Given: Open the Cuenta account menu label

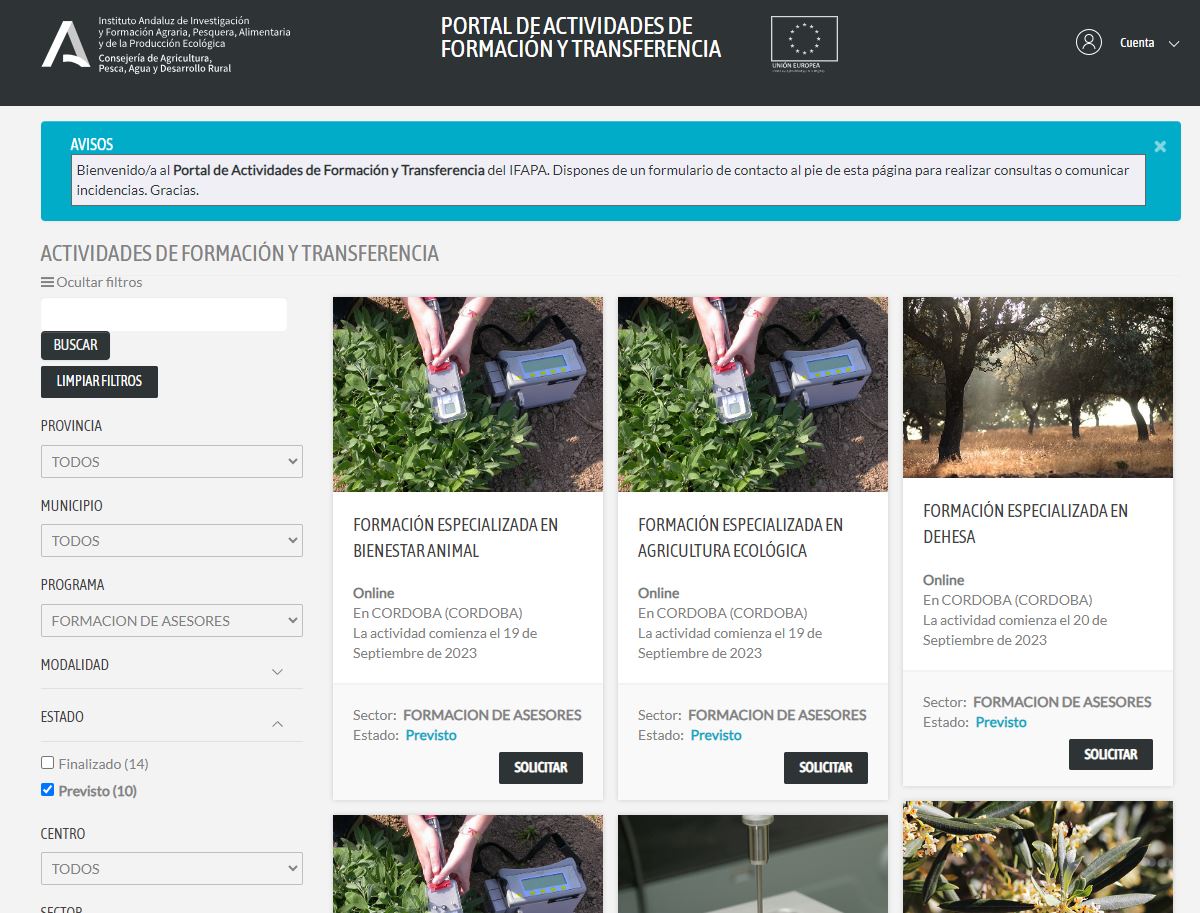Looking at the screenshot, I should coord(1137,43).
